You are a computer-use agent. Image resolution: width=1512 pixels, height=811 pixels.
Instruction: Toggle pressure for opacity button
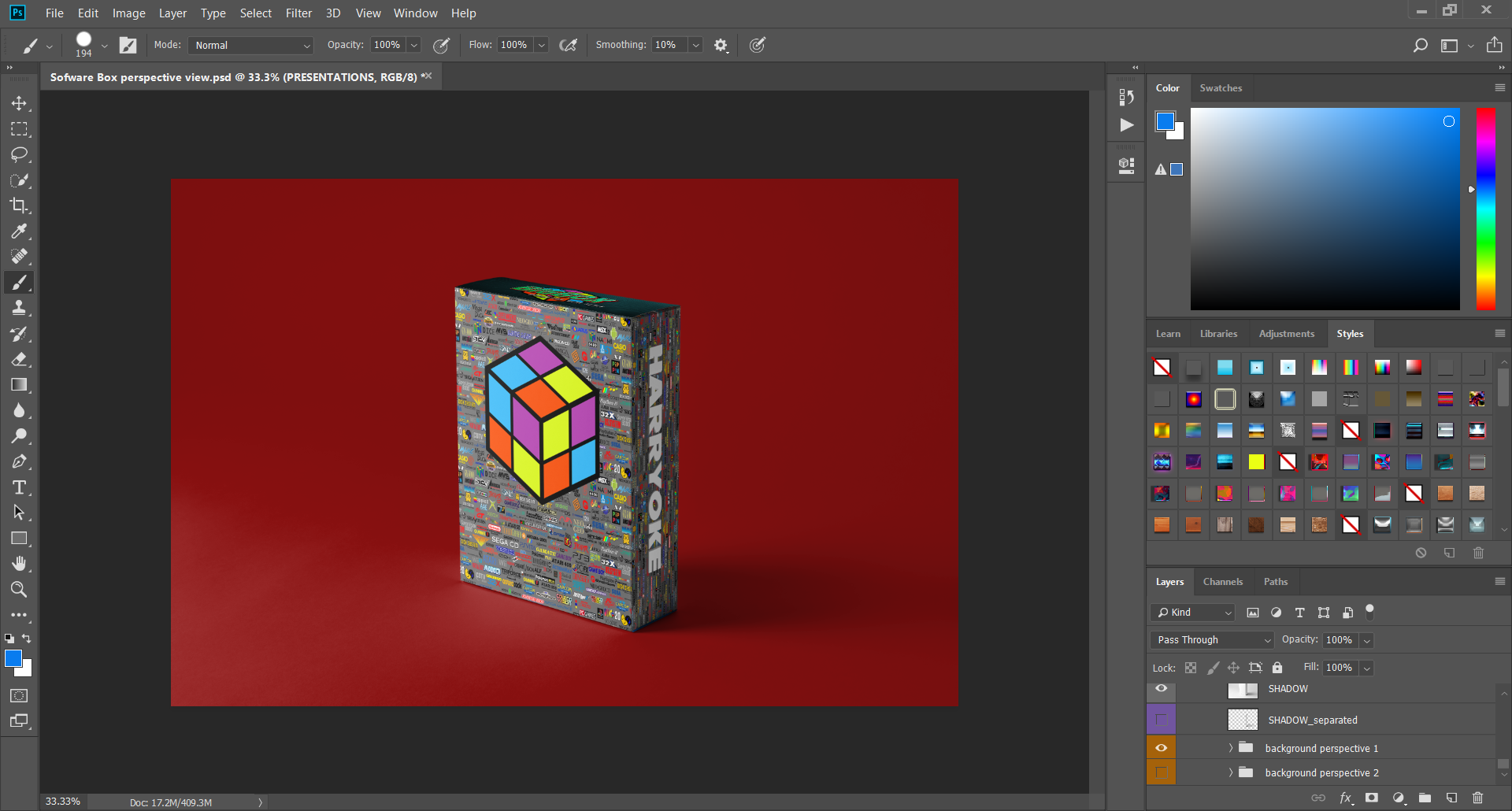click(x=442, y=46)
